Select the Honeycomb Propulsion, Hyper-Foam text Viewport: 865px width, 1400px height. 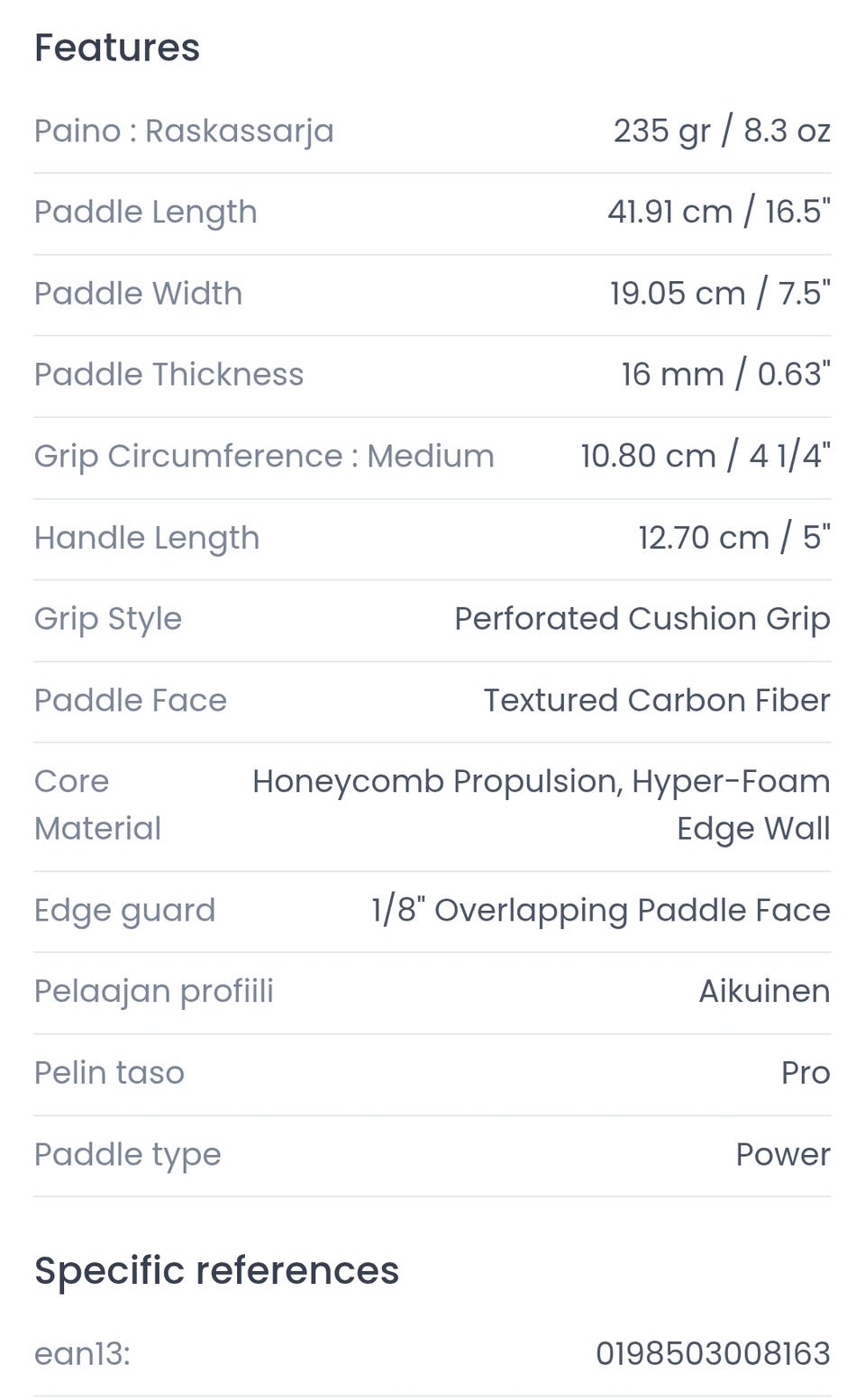[541, 782]
